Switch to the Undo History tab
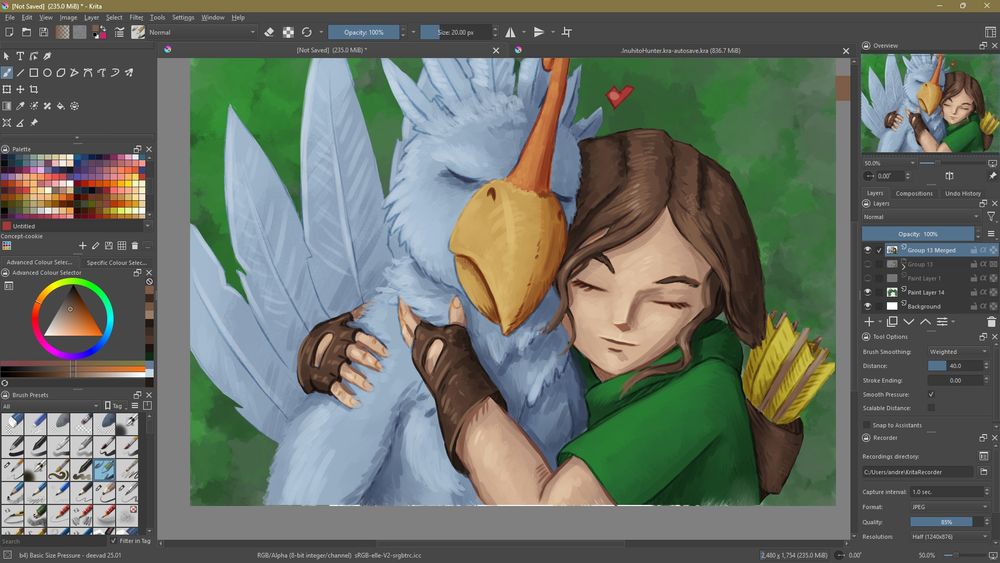The width and height of the screenshot is (1000, 563). coord(963,193)
